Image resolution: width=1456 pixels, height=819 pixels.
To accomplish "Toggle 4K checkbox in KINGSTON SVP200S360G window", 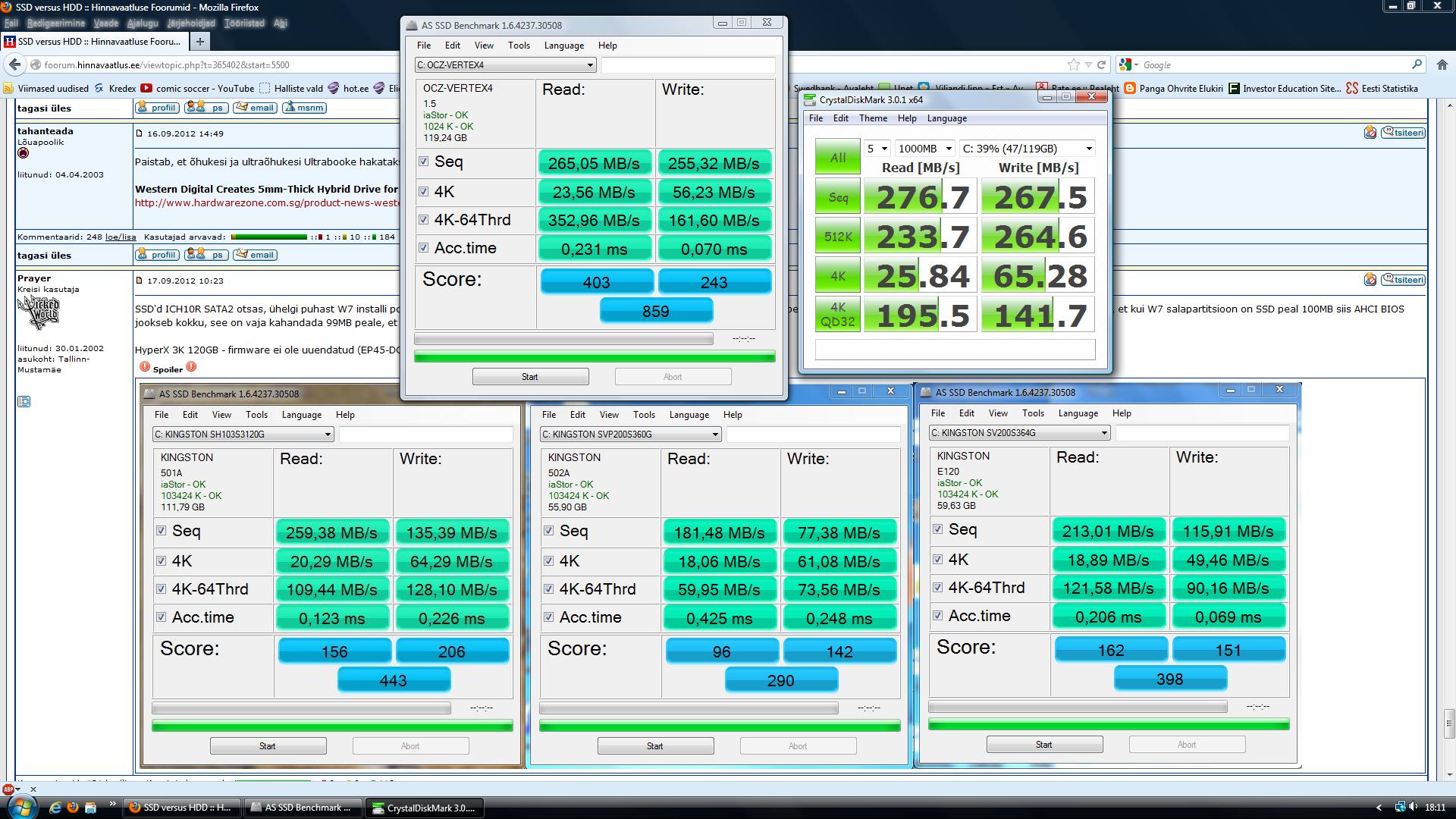I will click(x=548, y=561).
